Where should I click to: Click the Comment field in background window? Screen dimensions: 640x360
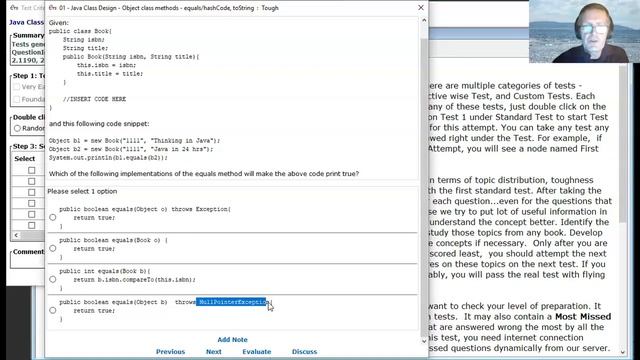pyautogui.click(x=28, y=262)
